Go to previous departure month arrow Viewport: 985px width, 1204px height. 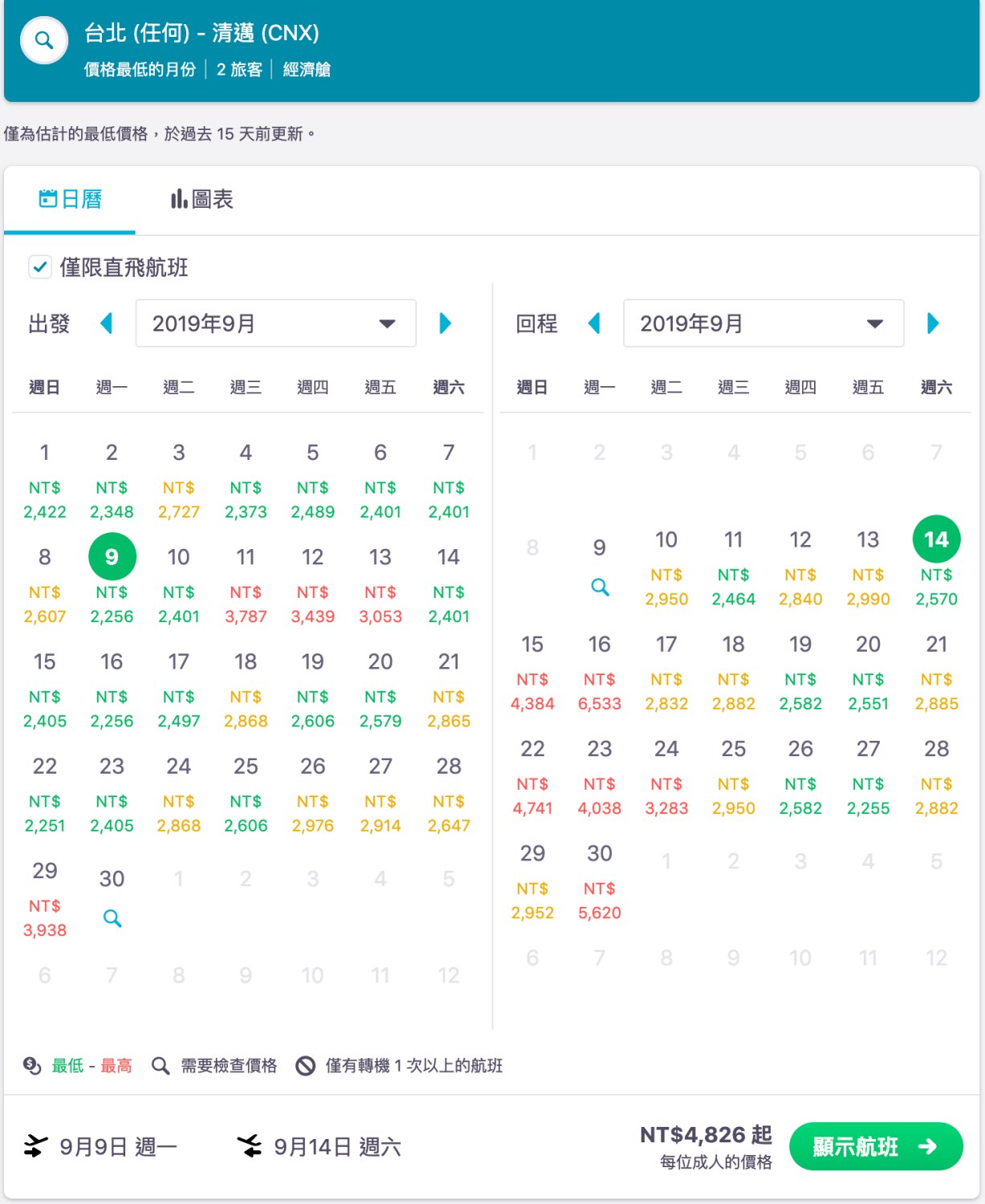click(x=106, y=323)
